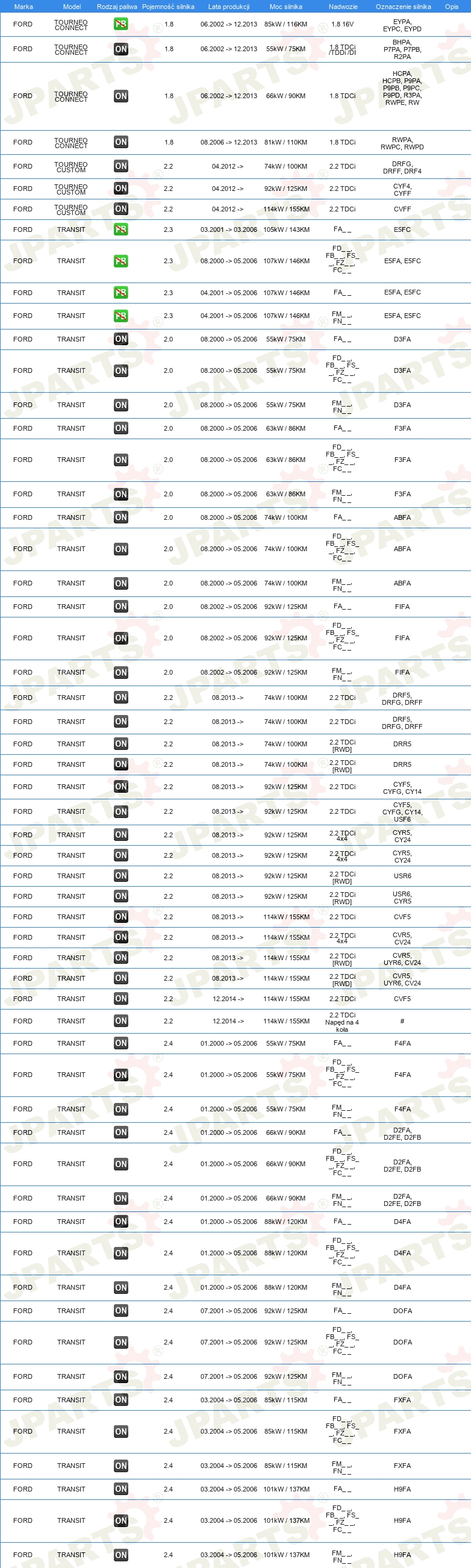
Task: Click ON icon in Transit 08.2013 CVF5 row
Action: pos(120,917)
